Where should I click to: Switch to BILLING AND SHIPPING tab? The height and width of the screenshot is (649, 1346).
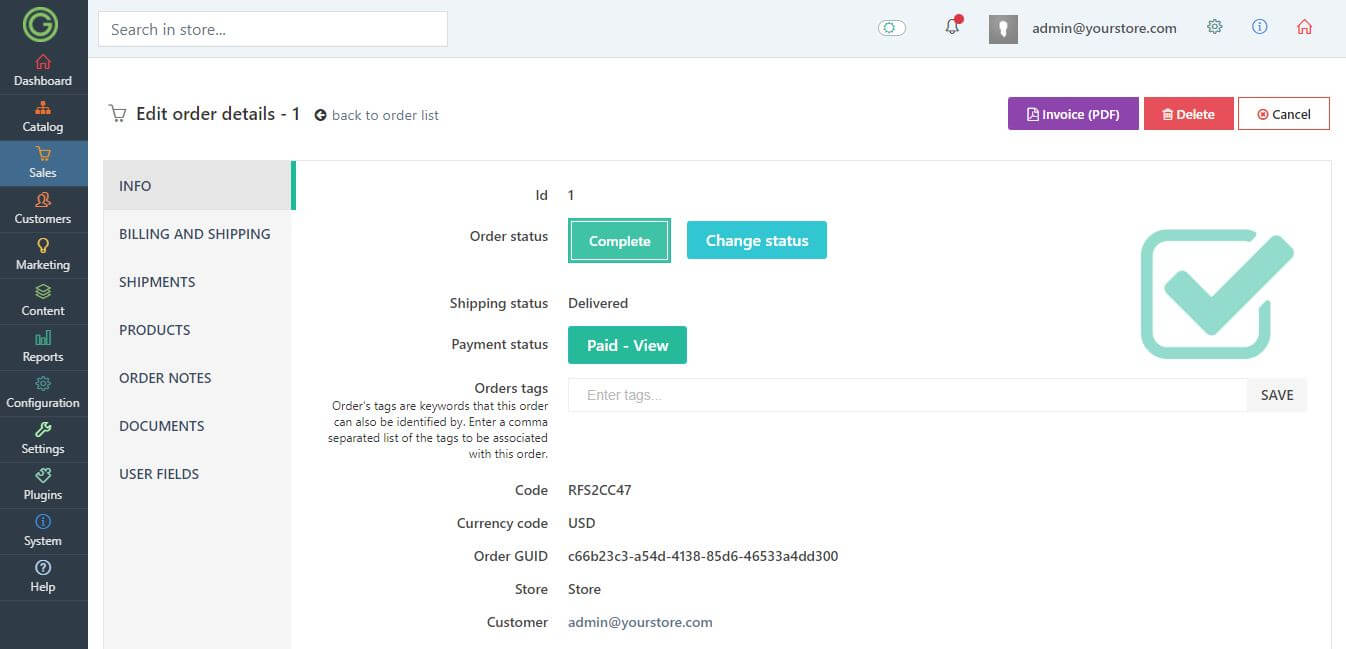(198, 234)
